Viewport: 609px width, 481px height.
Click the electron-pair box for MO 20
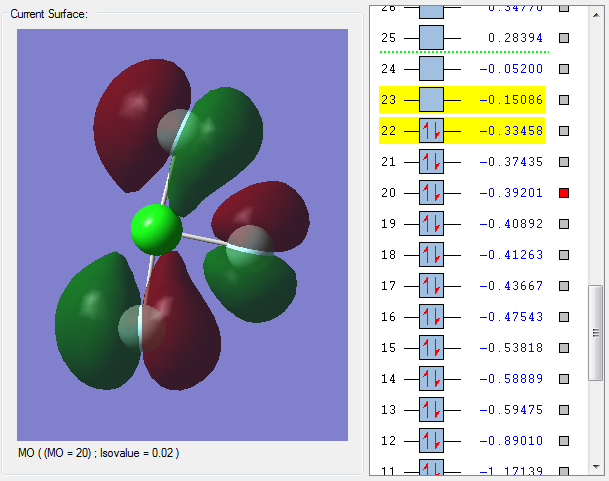[x=431, y=193]
